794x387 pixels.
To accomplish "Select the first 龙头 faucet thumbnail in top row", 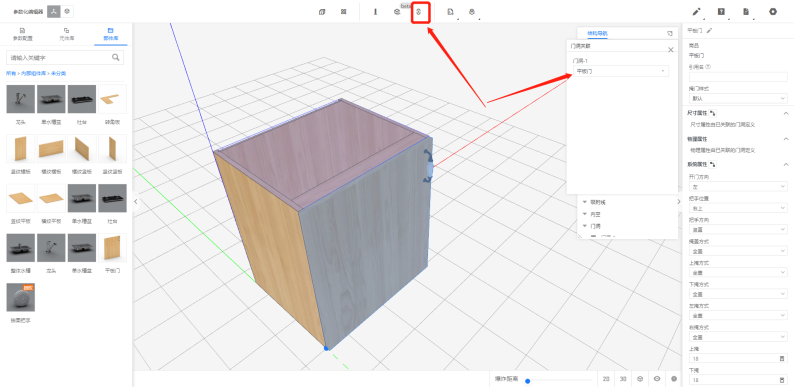I will (21, 99).
